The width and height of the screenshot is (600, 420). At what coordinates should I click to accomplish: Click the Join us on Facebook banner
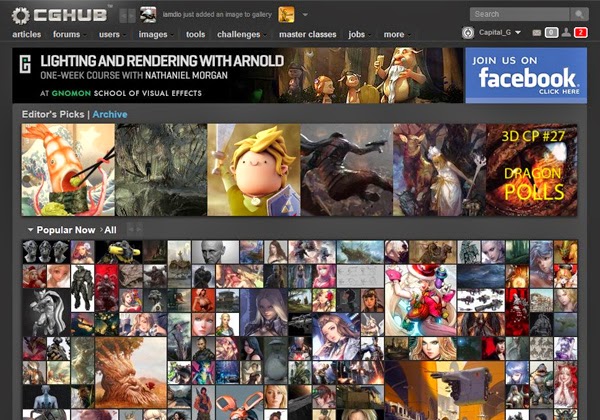526,75
